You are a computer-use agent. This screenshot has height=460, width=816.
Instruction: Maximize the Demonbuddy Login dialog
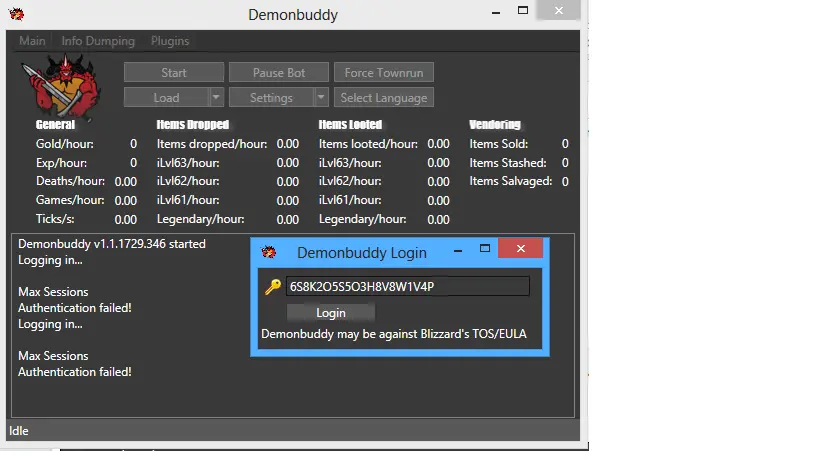pyautogui.click(x=485, y=248)
